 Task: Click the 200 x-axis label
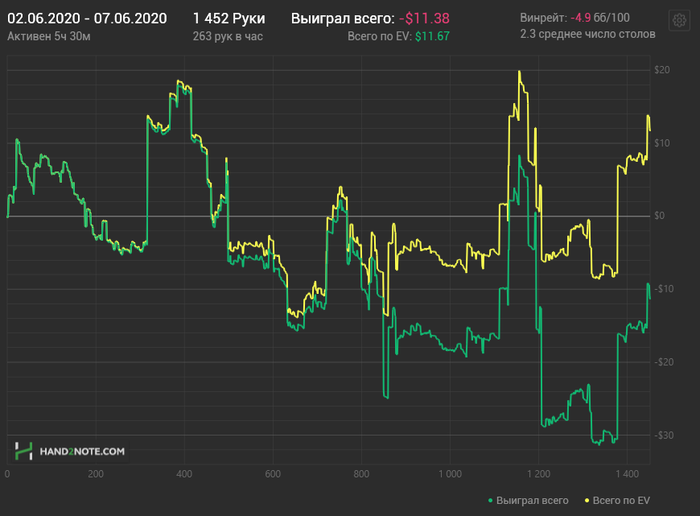(x=96, y=474)
